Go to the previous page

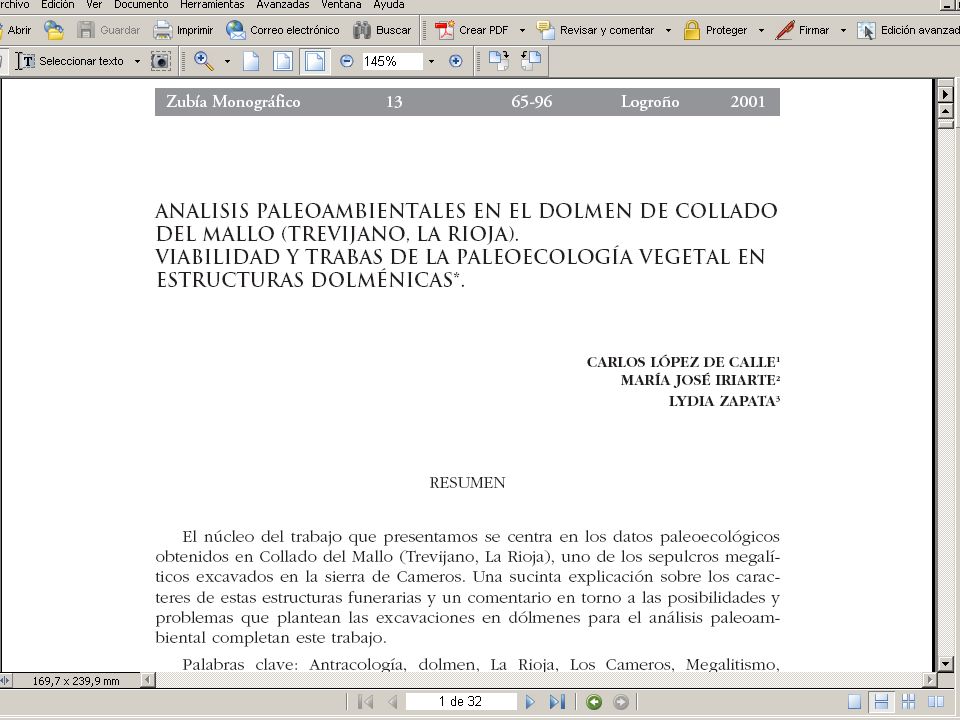392,702
